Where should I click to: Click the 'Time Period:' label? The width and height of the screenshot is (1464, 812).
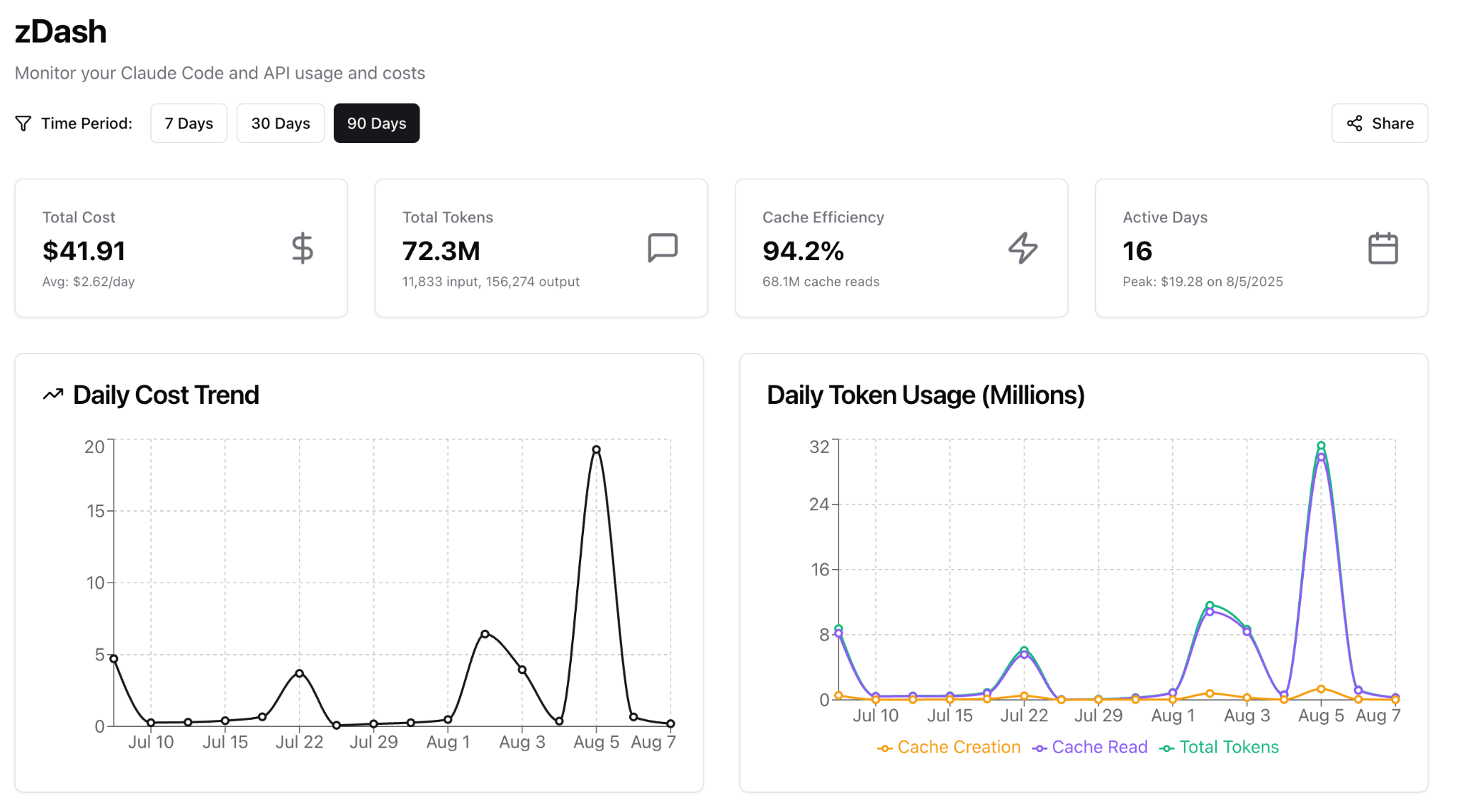coord(86,123)
